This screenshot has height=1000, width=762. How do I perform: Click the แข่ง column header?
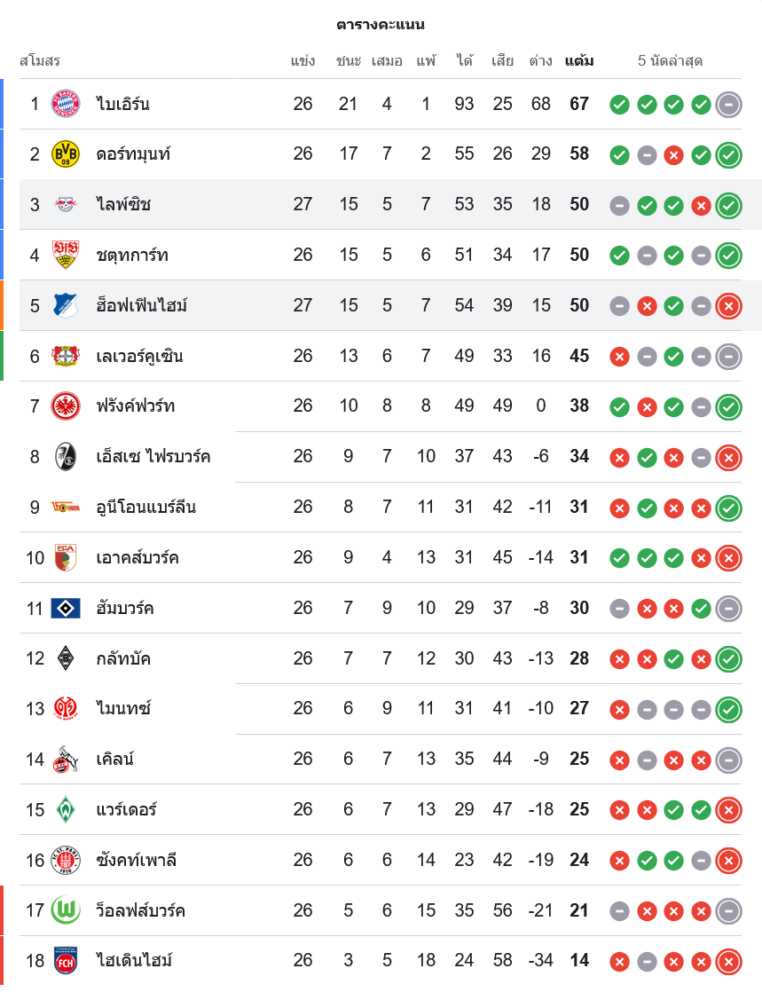tap(303, 61)
